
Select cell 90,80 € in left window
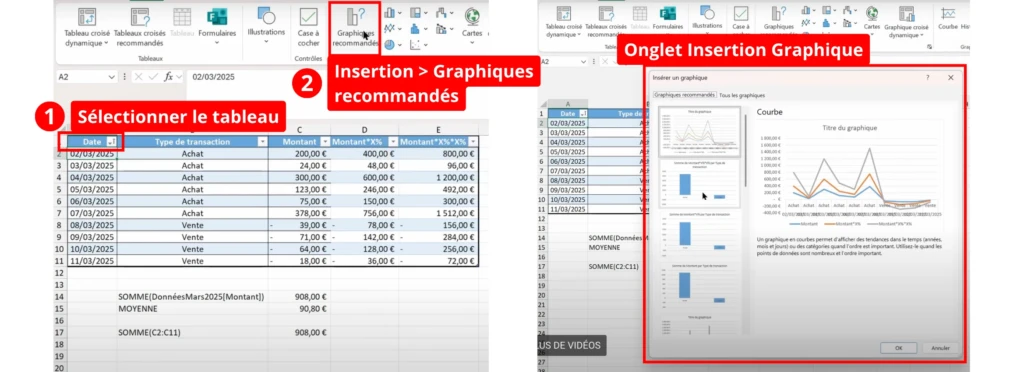click(x=299, y=308)
